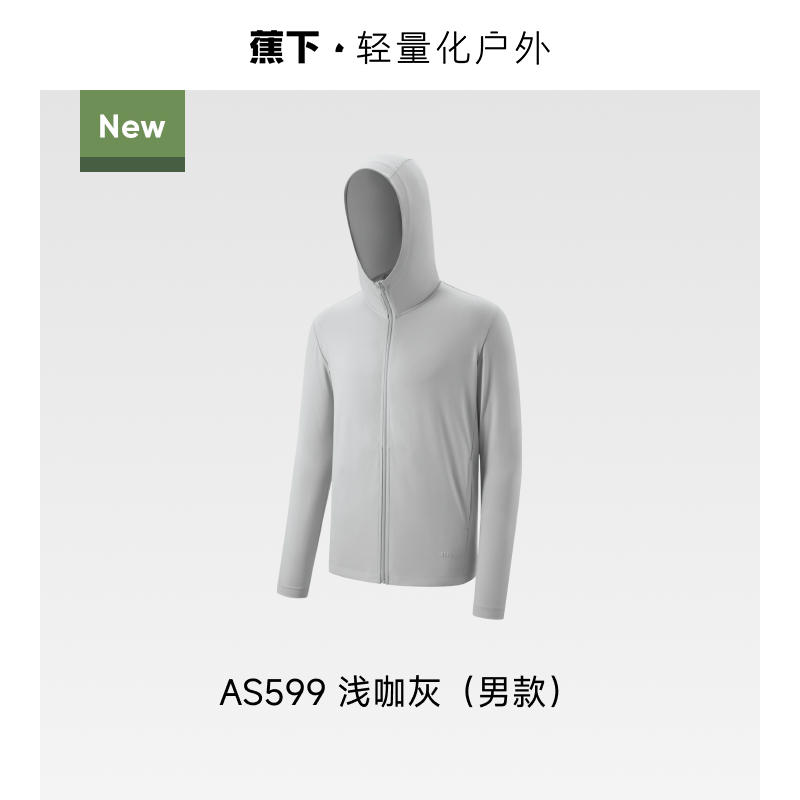Select the 轻量化户外 tagline text
Screen dimensions: 800x800
(454, 48)
